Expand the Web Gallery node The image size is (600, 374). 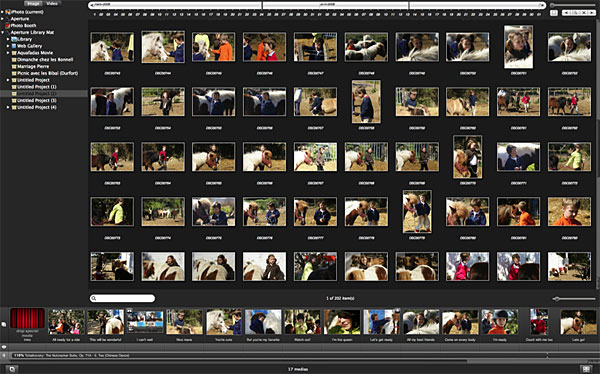click(8, 46)
